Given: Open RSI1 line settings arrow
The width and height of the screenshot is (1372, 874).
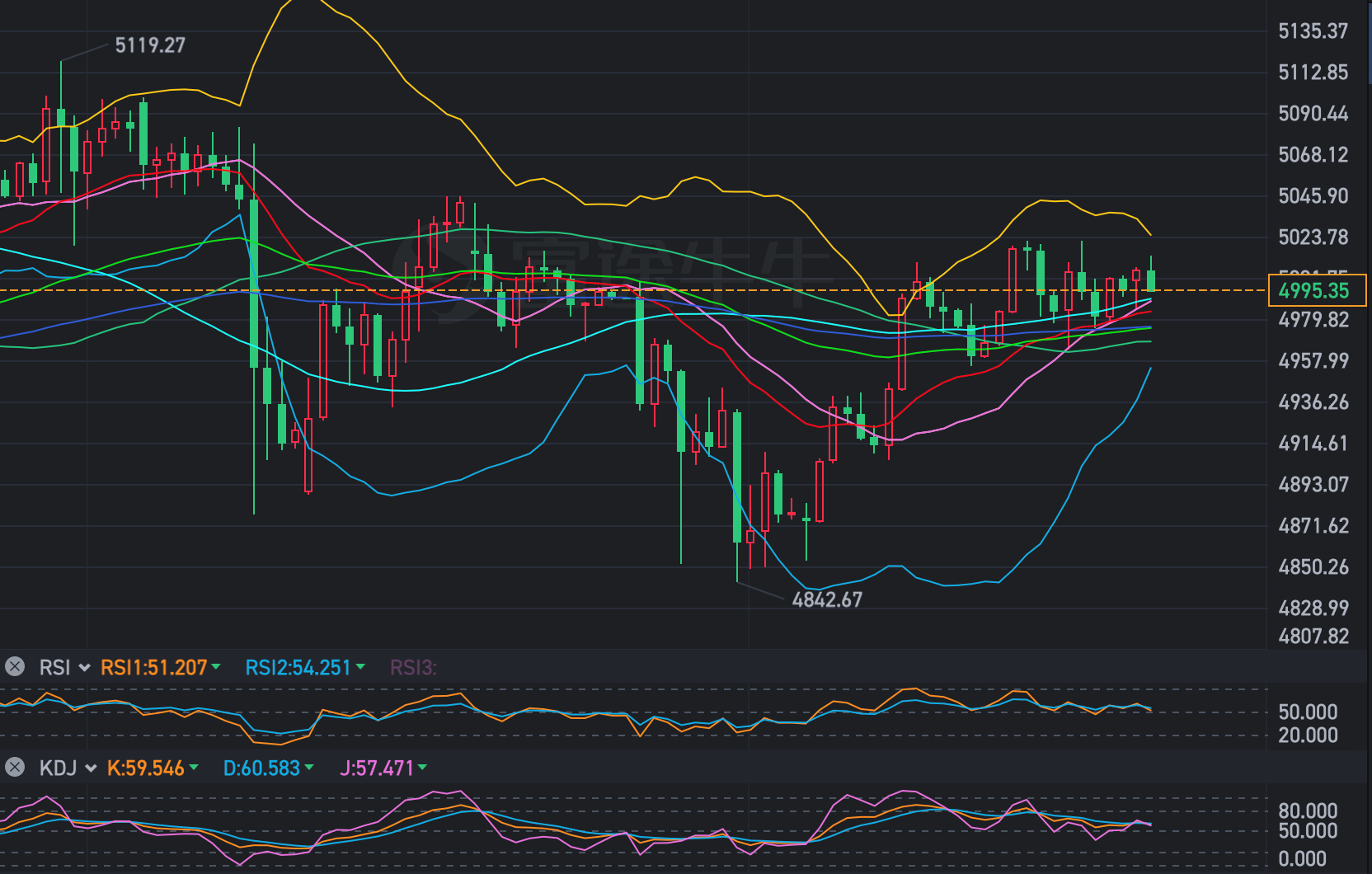Looking at the screenshot, I should click(x=216, y=666).
